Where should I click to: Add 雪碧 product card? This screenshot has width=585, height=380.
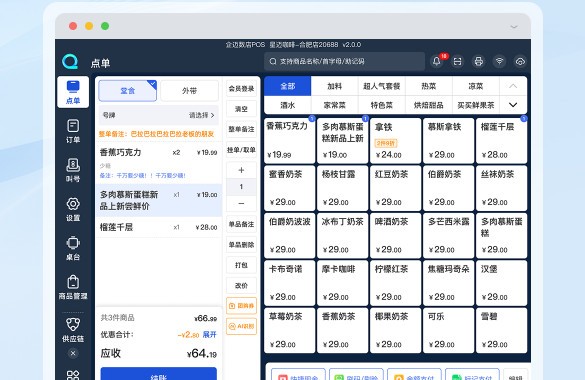[501, 330]
